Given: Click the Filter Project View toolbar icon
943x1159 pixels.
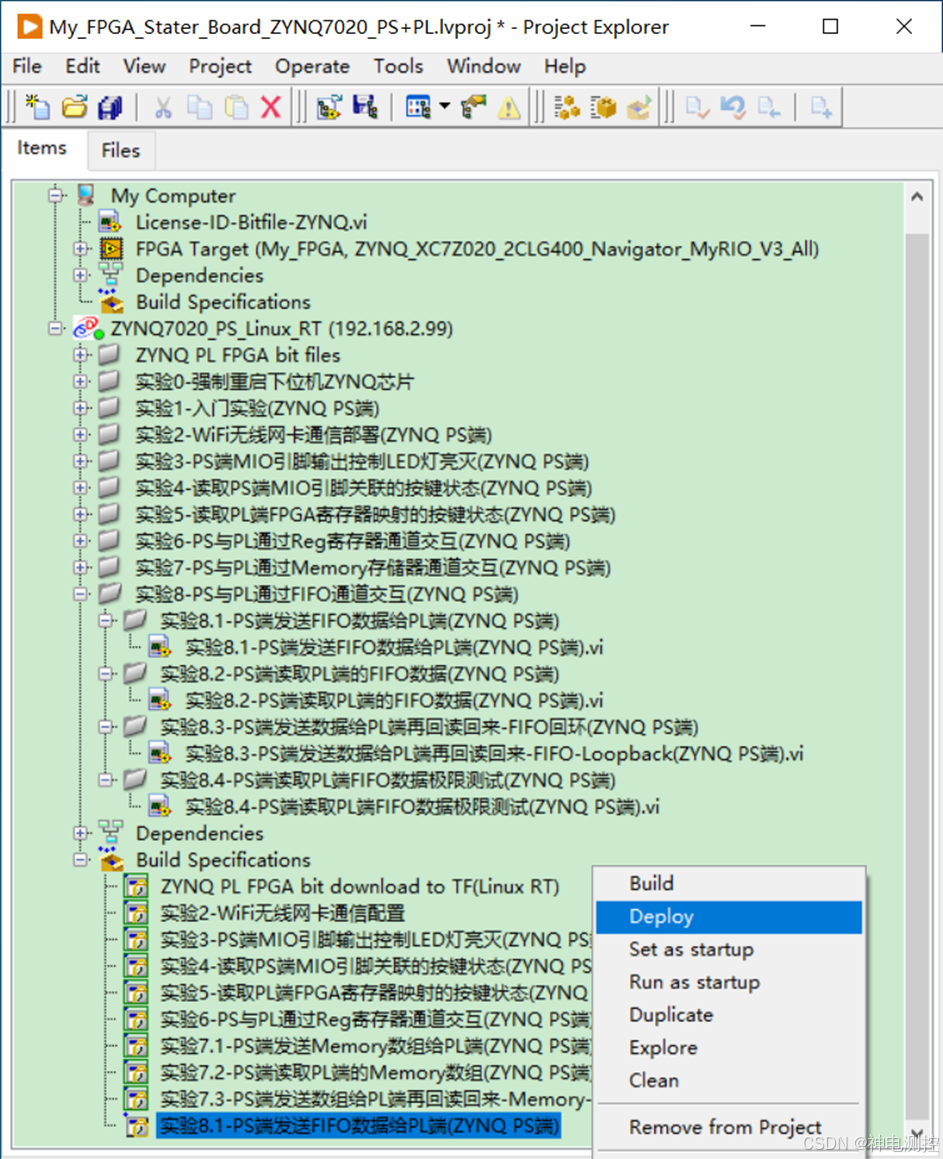Looking at the screenshot, I should coord(418,107).
